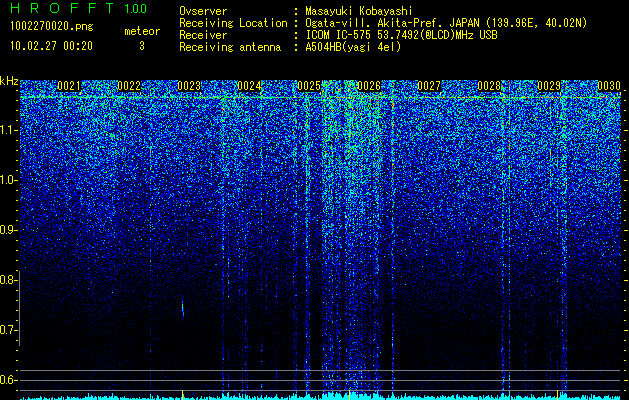
Task: Click the 0025 time marker
Action: [309, 86]
